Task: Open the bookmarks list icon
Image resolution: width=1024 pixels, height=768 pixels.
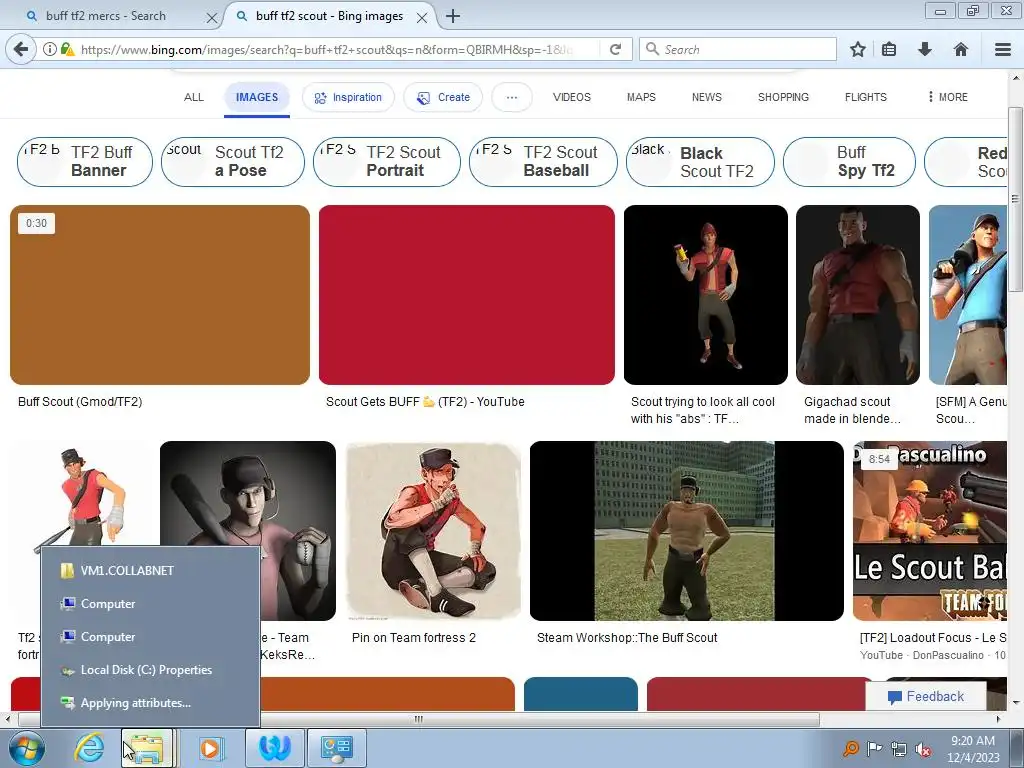Action: [x=889, y=49]
